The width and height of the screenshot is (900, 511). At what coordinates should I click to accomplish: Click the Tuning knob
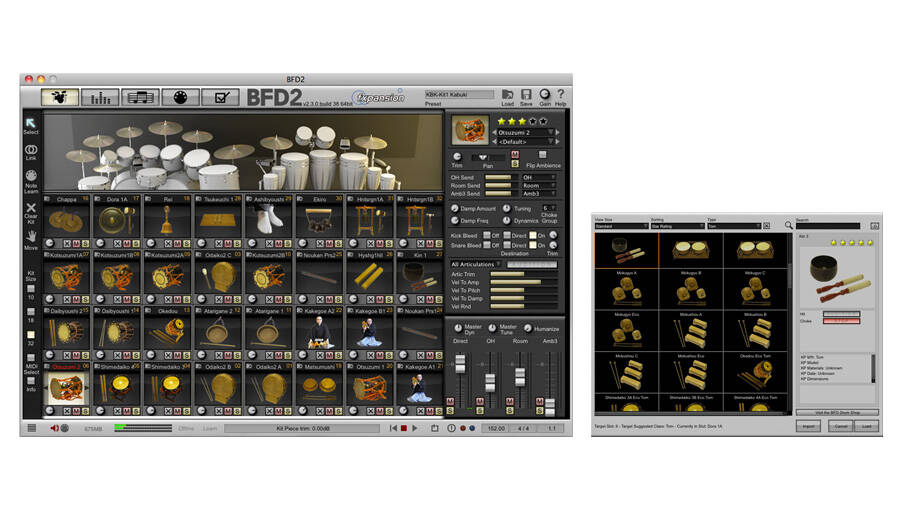506,208
